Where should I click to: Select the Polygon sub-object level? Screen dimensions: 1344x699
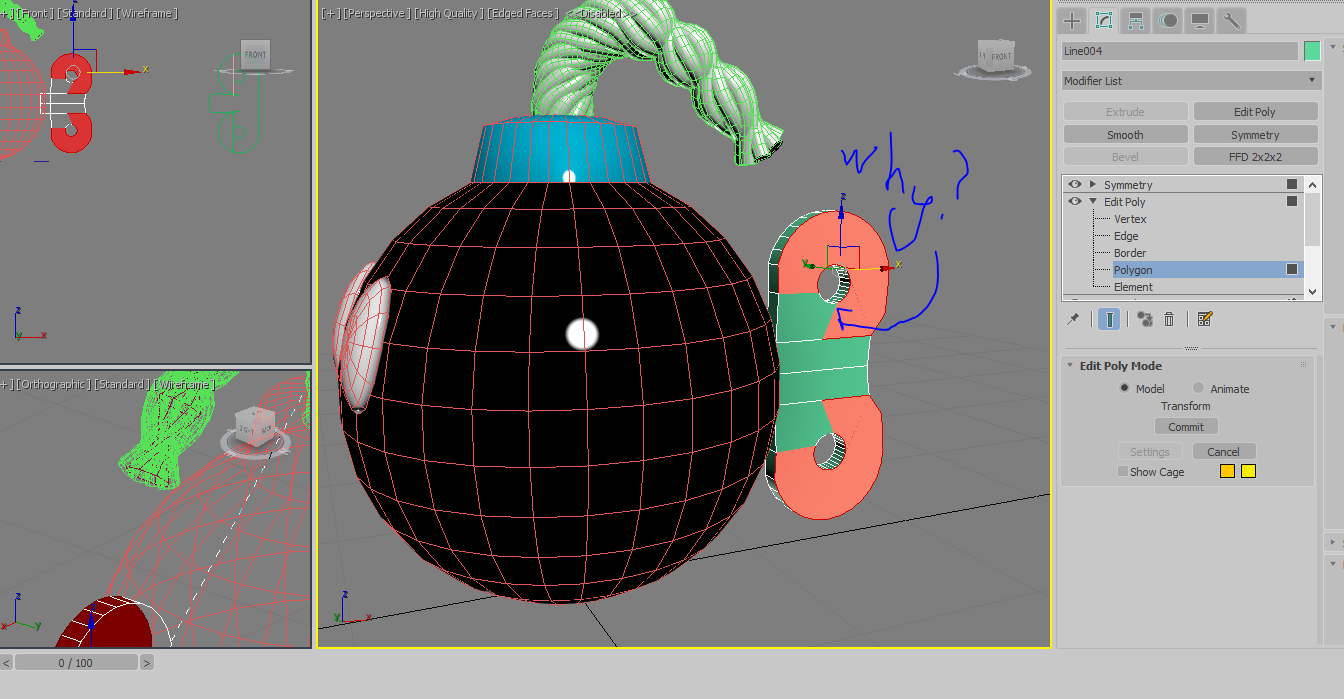click(1133, 270)
